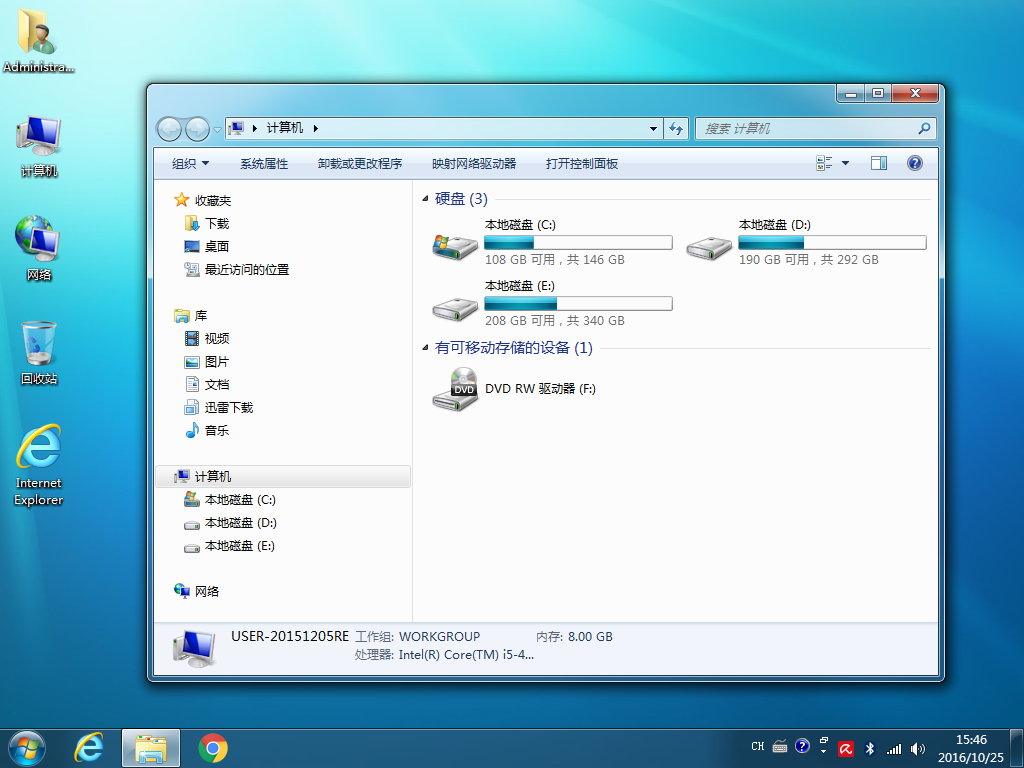Click the Back navigation arrow
Viewport: 1024px width, 768px height.
tap(169, 129)
